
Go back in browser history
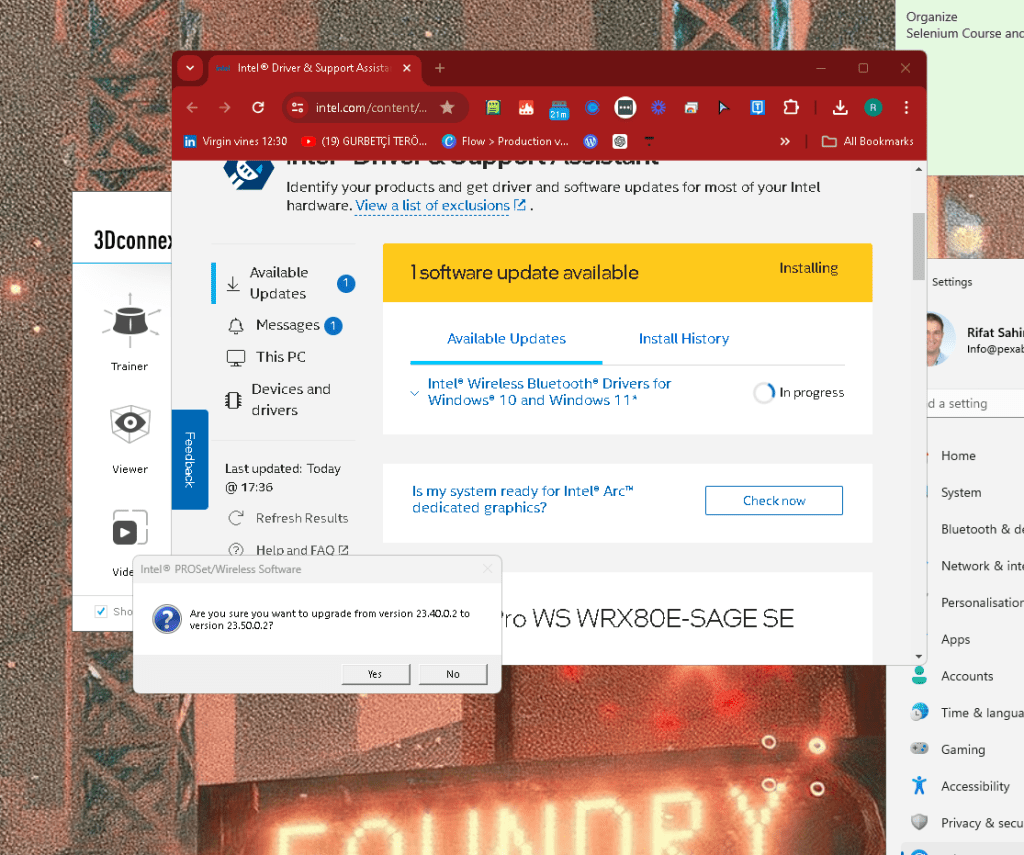192,107
